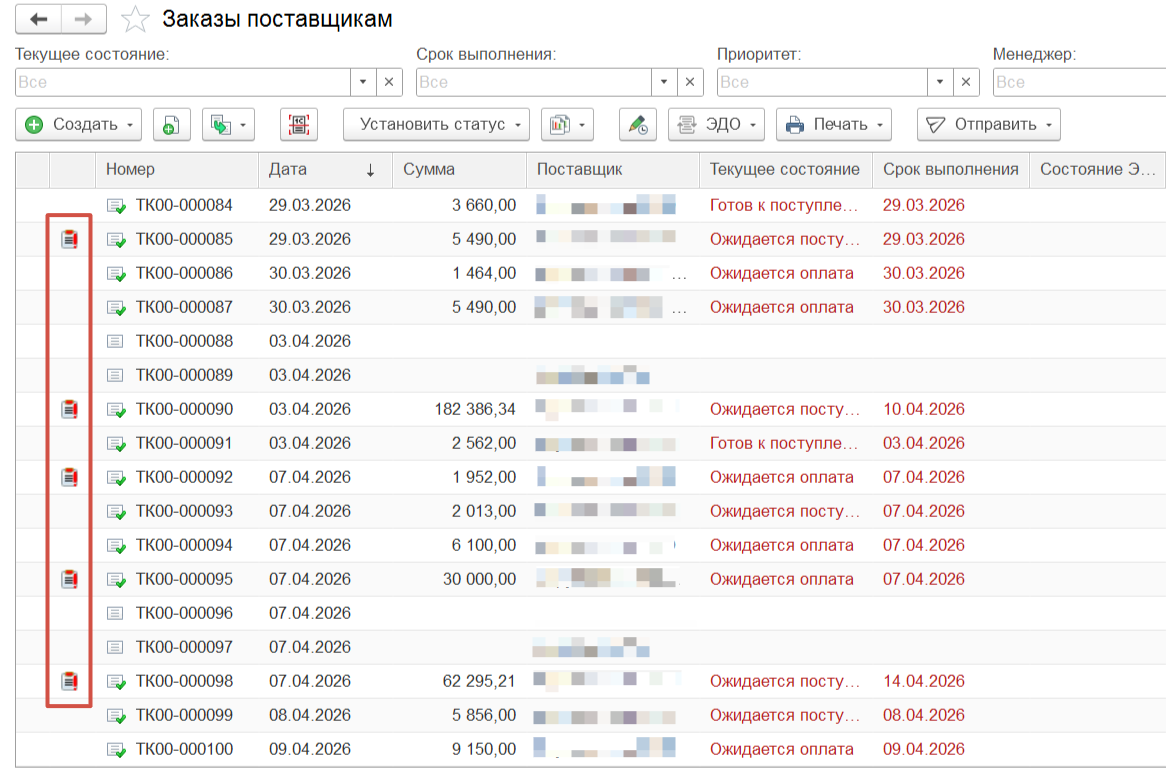
Task: Click Ожидается оплата status of ТК00-000100
Action: pos(782,749)
